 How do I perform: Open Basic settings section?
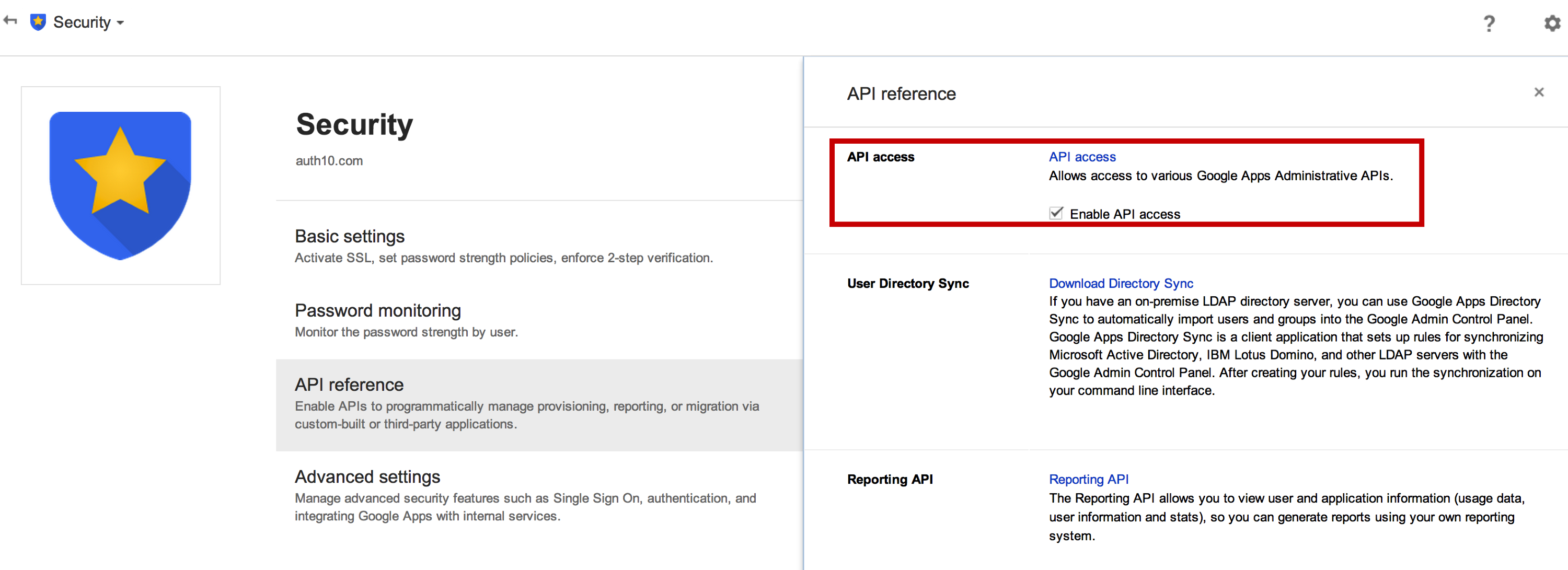[x=349, y=236]
